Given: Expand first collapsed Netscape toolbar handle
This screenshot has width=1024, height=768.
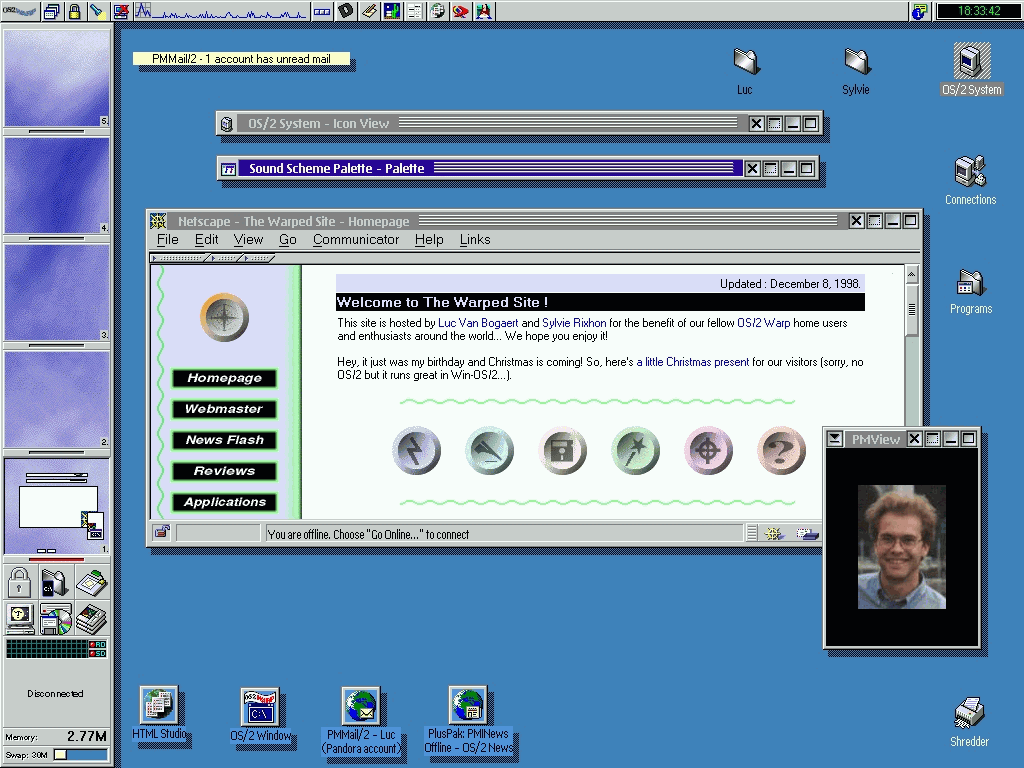Looking at the screenshot, I should [178, 258].
